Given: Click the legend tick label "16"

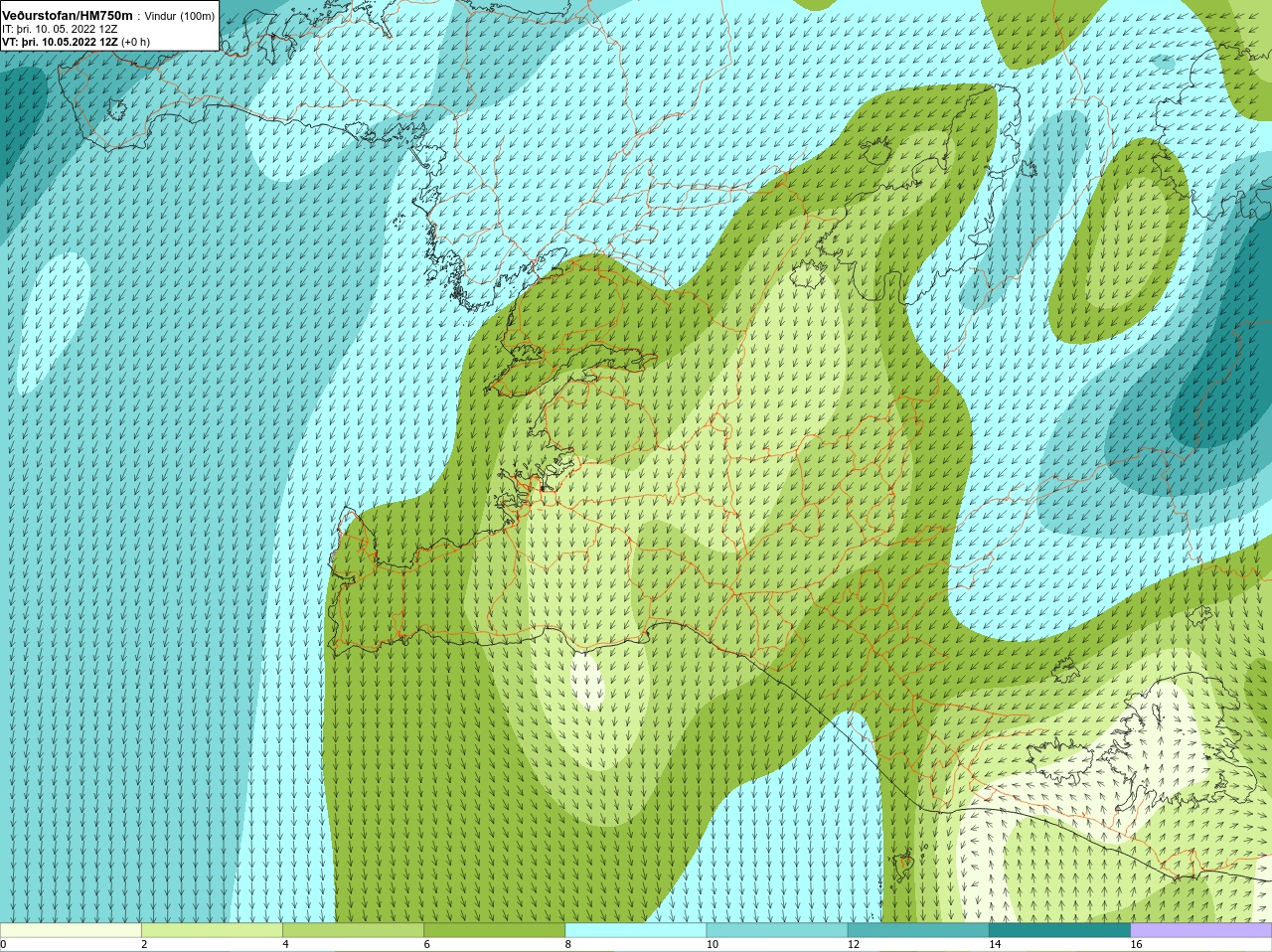Looking at the screenshot, I should pyautogui.click(x=1137, y=944).
